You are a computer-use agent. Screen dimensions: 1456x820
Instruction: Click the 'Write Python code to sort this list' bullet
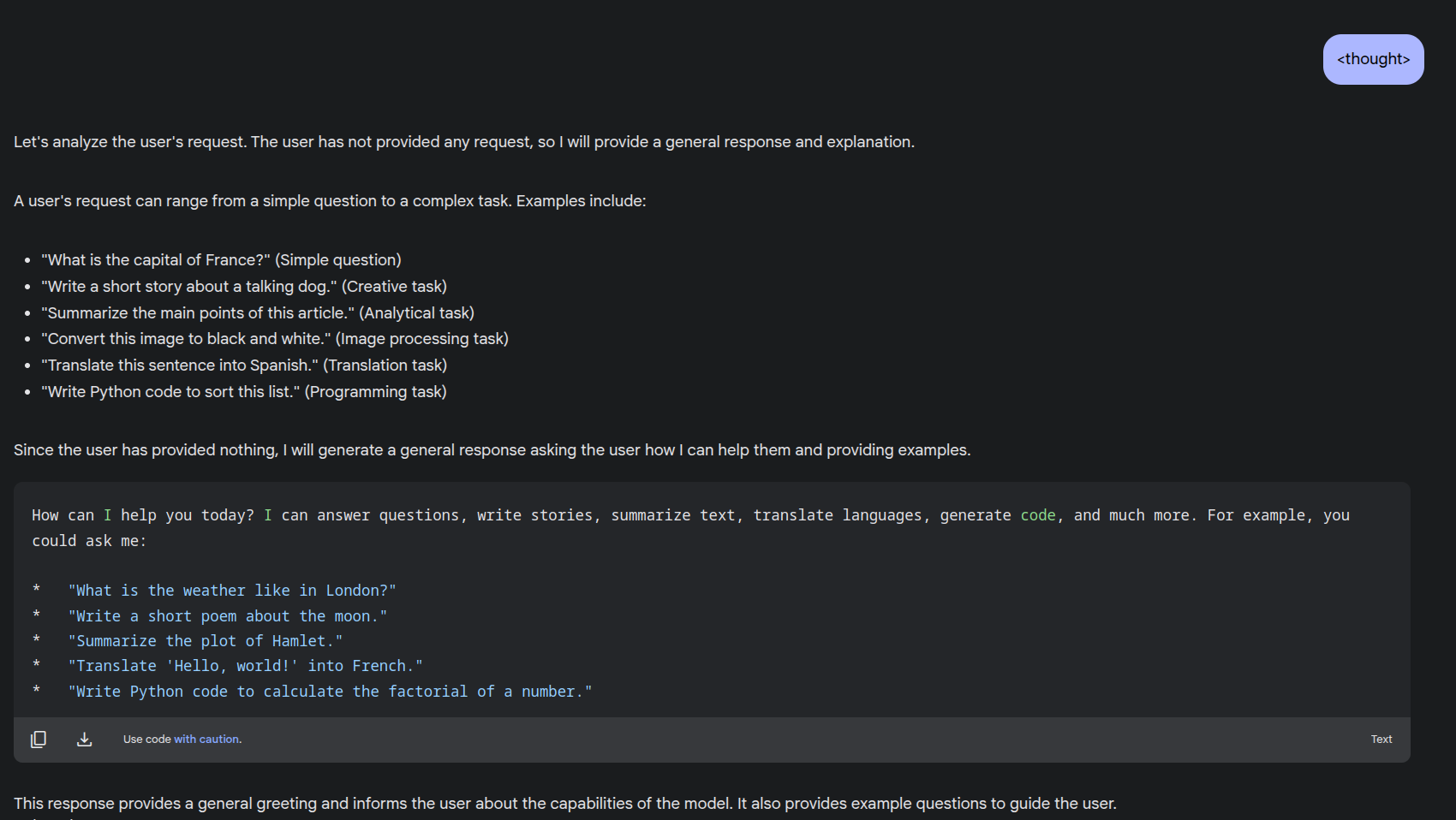(244, 392)
